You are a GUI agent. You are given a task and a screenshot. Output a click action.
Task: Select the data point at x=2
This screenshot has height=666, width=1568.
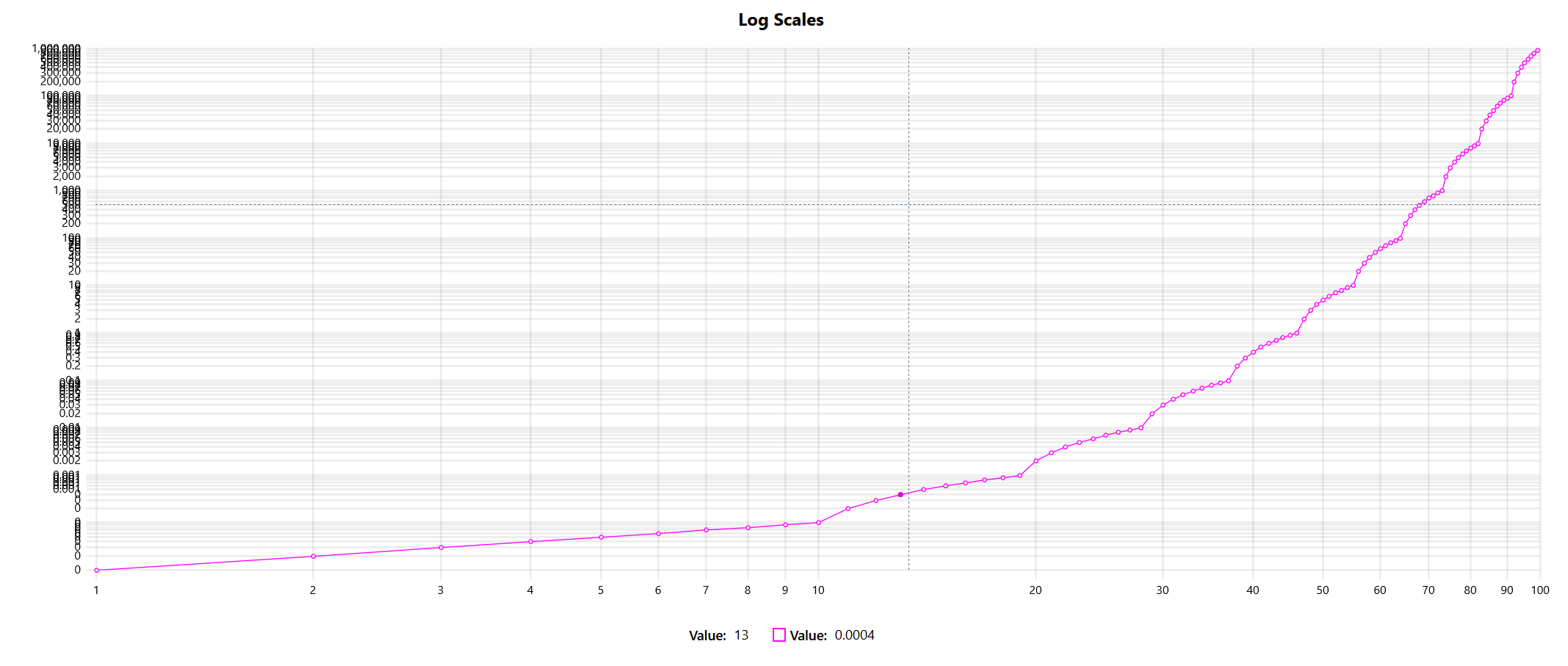coord(313,556)
